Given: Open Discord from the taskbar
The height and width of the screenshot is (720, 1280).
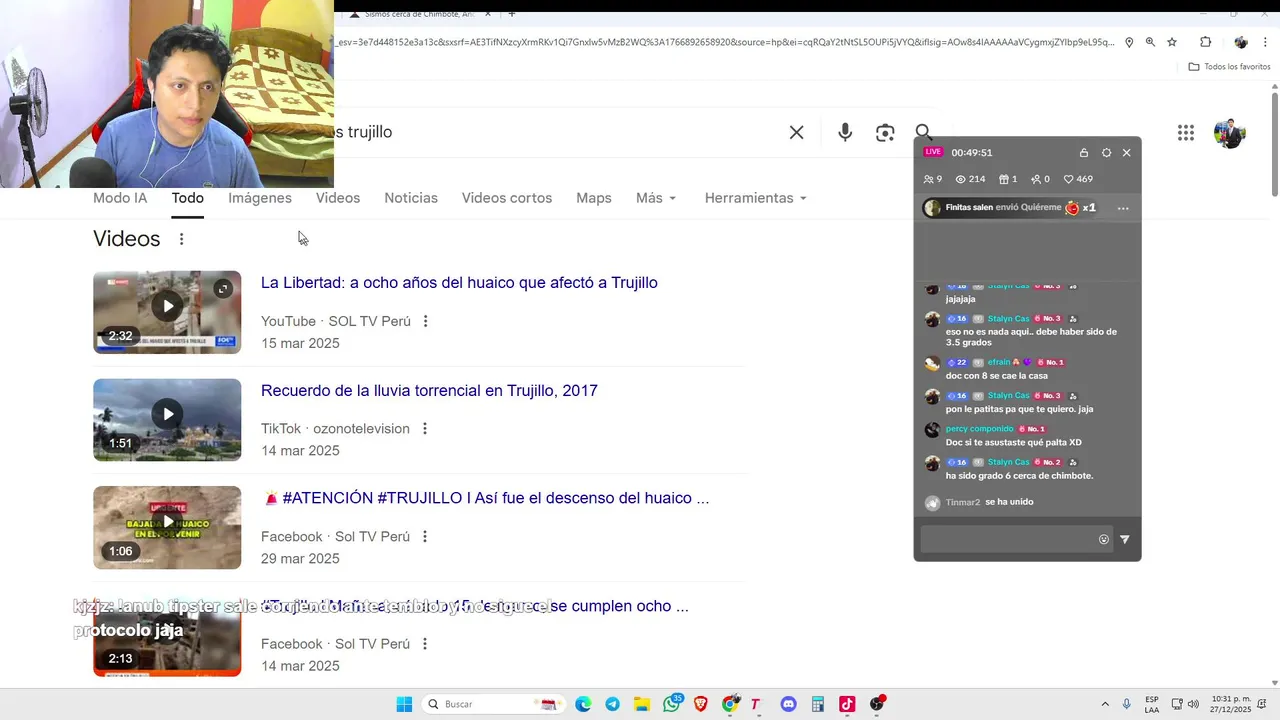Looking at the screenshot, I should tap(789, 704).
